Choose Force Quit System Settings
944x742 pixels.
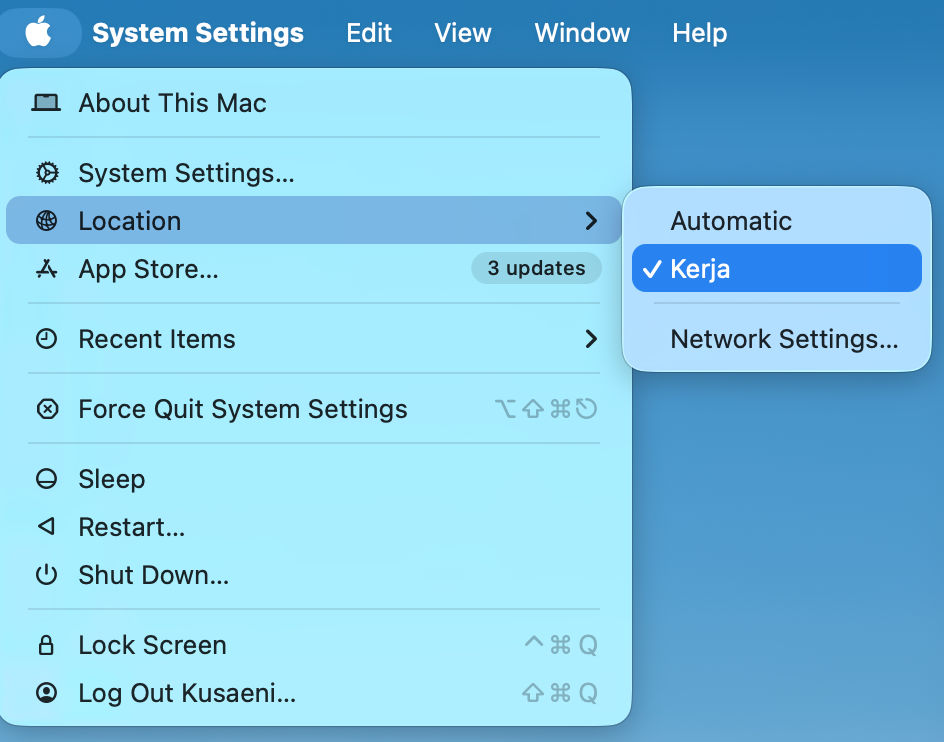[243, 408]
